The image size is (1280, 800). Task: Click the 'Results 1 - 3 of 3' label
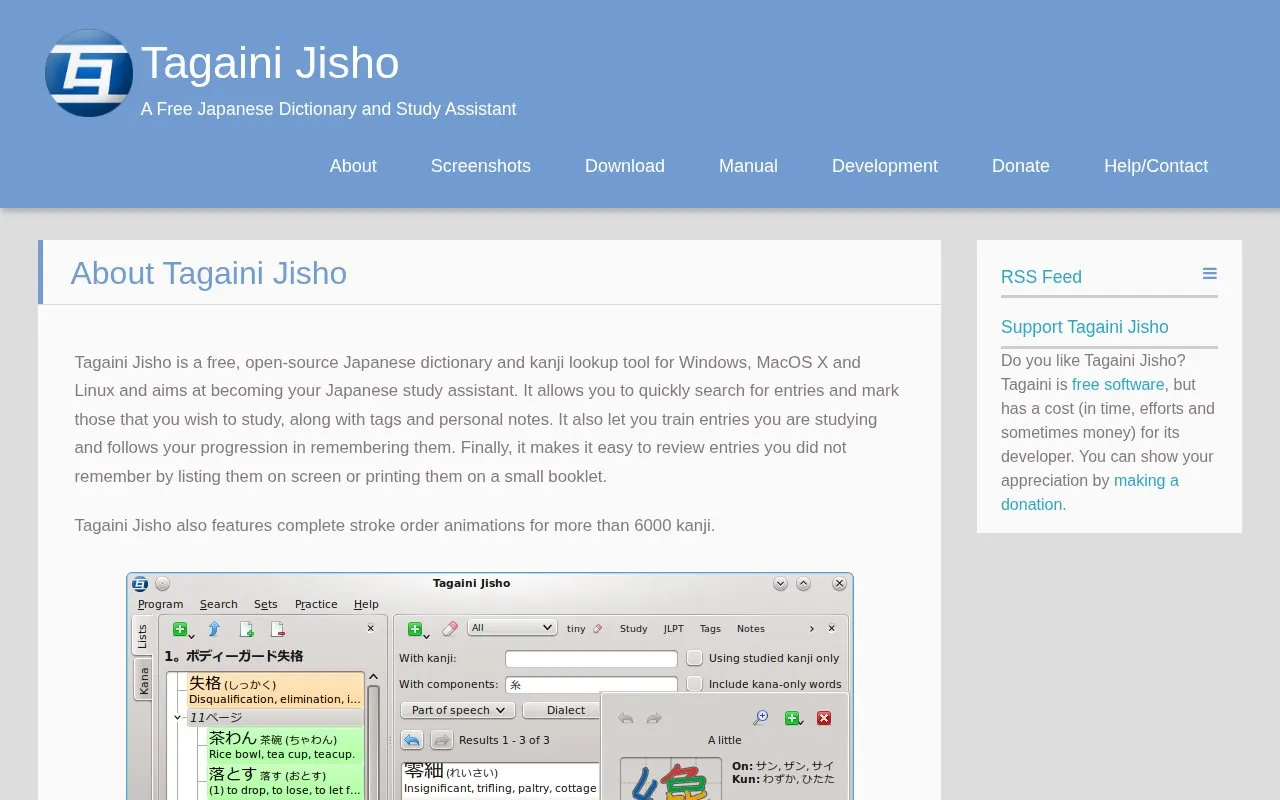504,740
